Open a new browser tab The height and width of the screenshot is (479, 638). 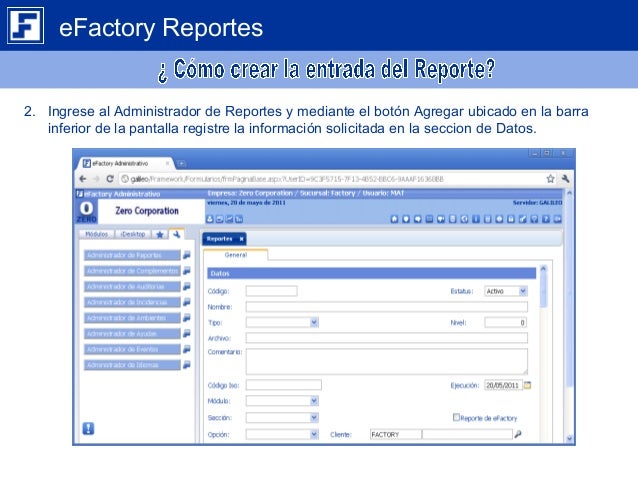181,164
